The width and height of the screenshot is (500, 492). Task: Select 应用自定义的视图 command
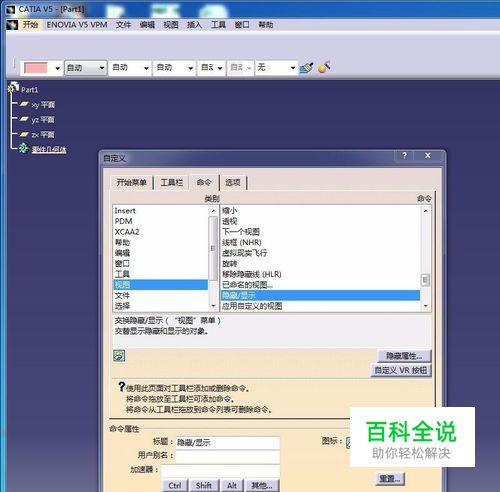(320, 306)
